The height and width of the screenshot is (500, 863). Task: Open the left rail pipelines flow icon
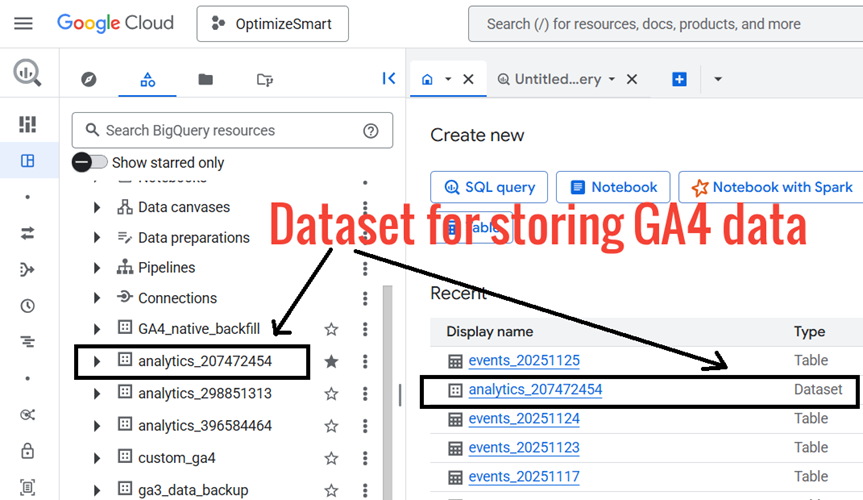27,269
